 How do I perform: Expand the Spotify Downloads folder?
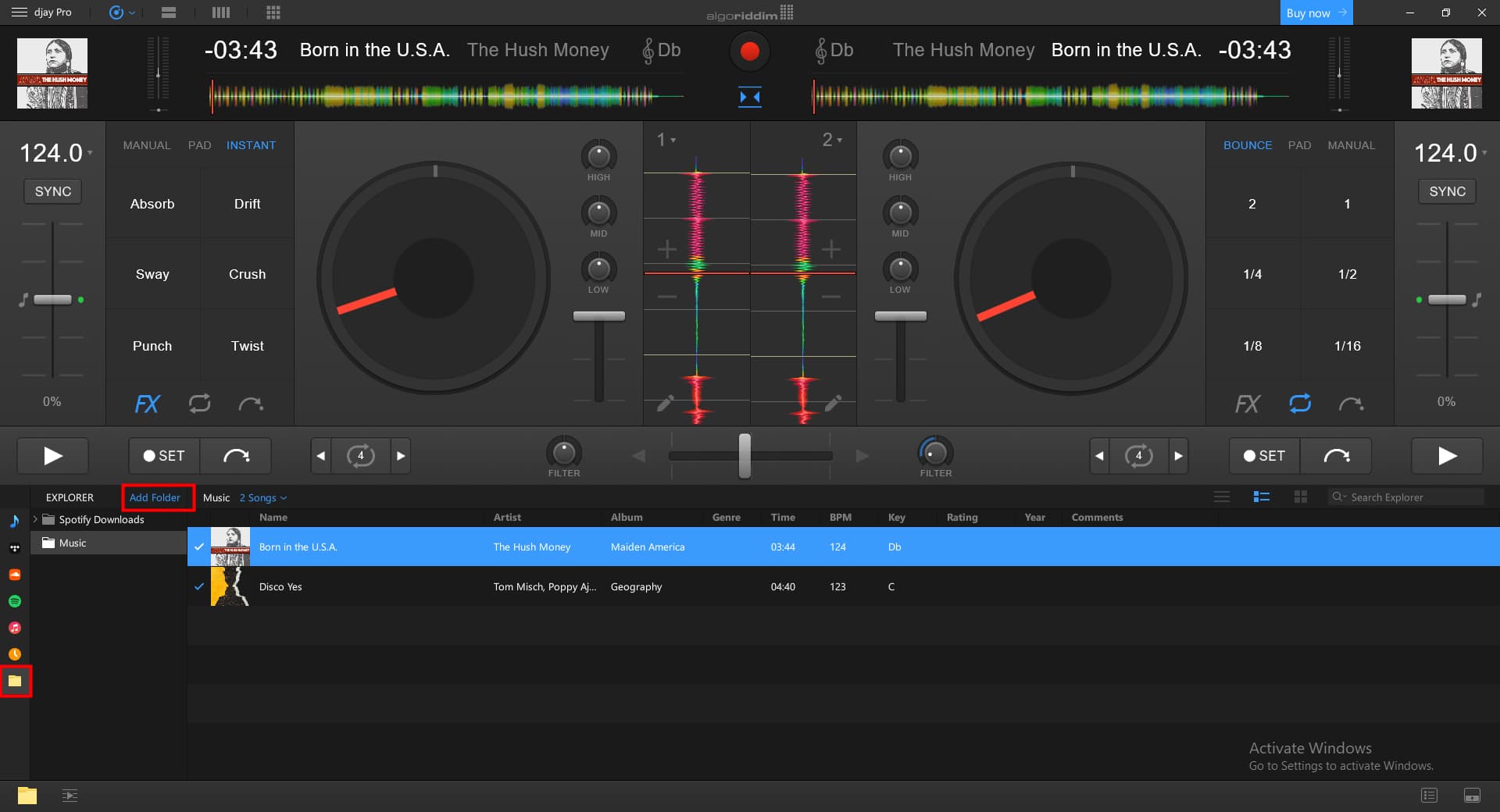[35, 519]
